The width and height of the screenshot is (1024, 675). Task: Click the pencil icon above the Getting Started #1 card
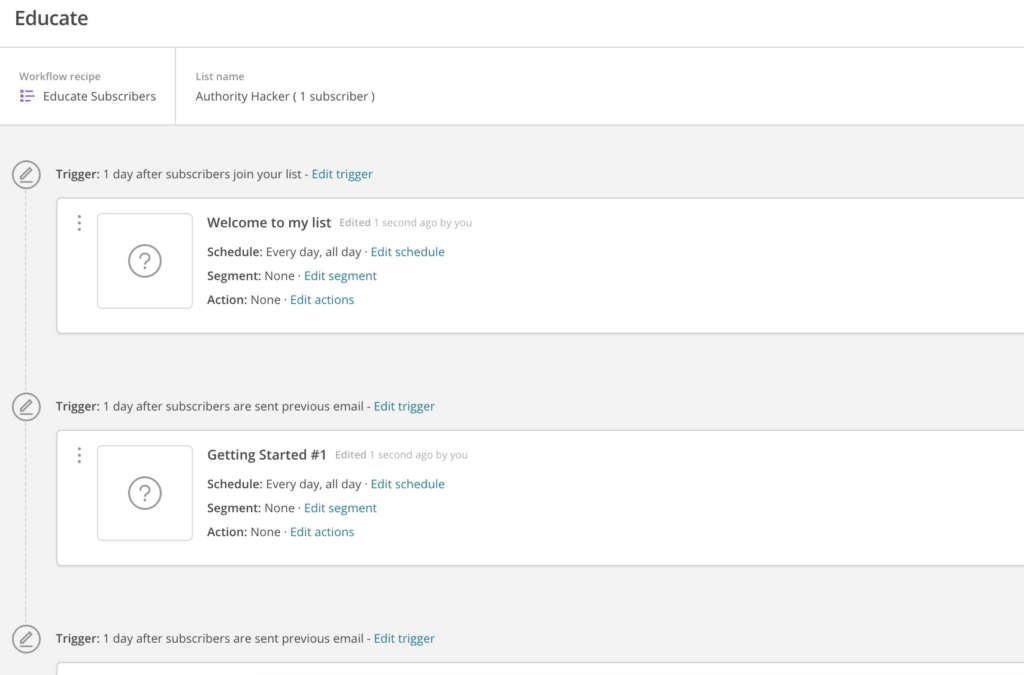(26, 407)
